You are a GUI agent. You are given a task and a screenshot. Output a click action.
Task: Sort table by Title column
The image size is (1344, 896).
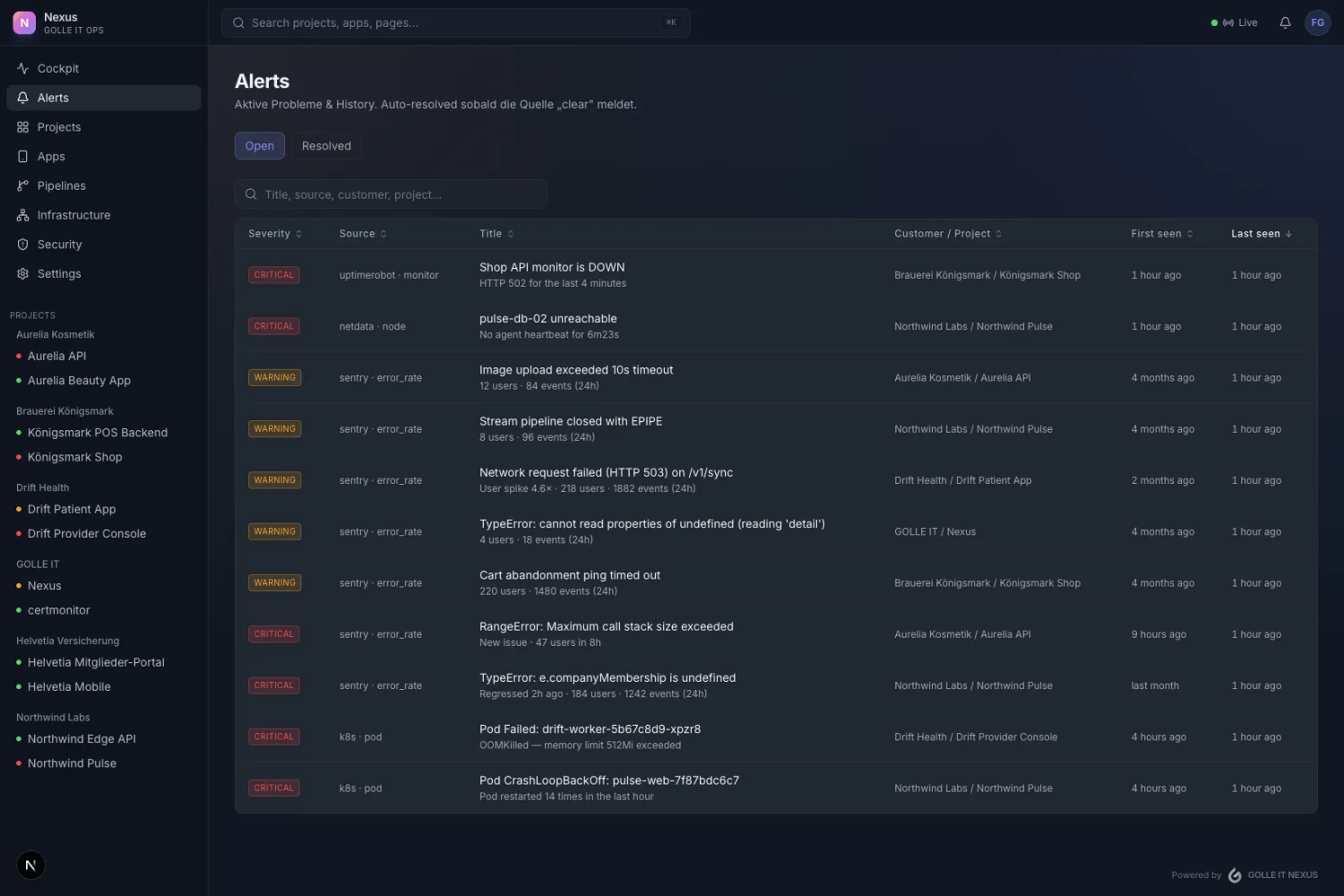pyautogui.click(x=496, y=234)
